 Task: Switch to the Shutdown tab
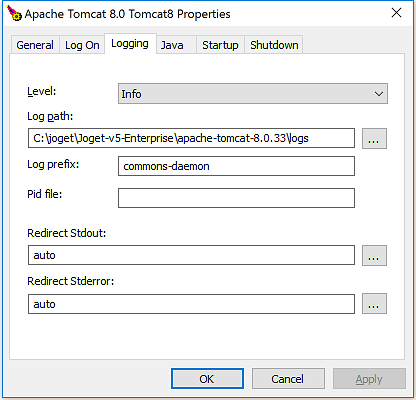click(274, 45)
